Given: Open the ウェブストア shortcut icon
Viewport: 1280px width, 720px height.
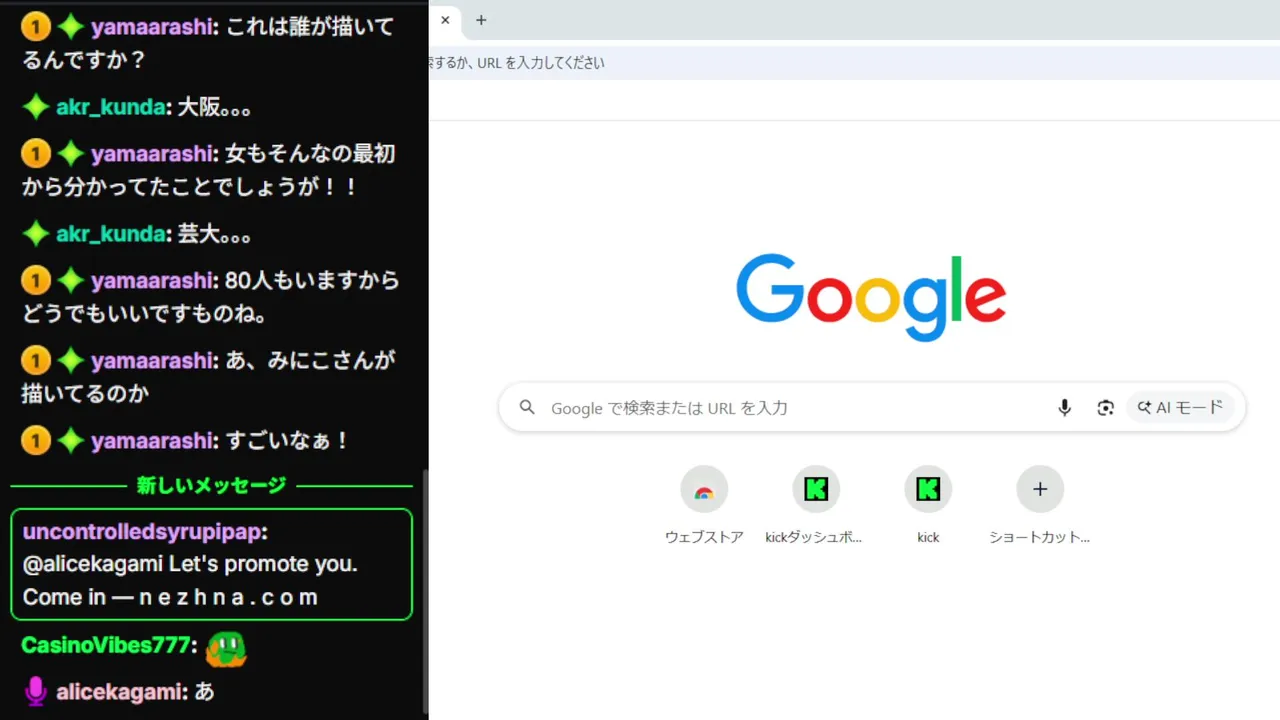Looking at the screenshot, I should (x=704, y=489).
